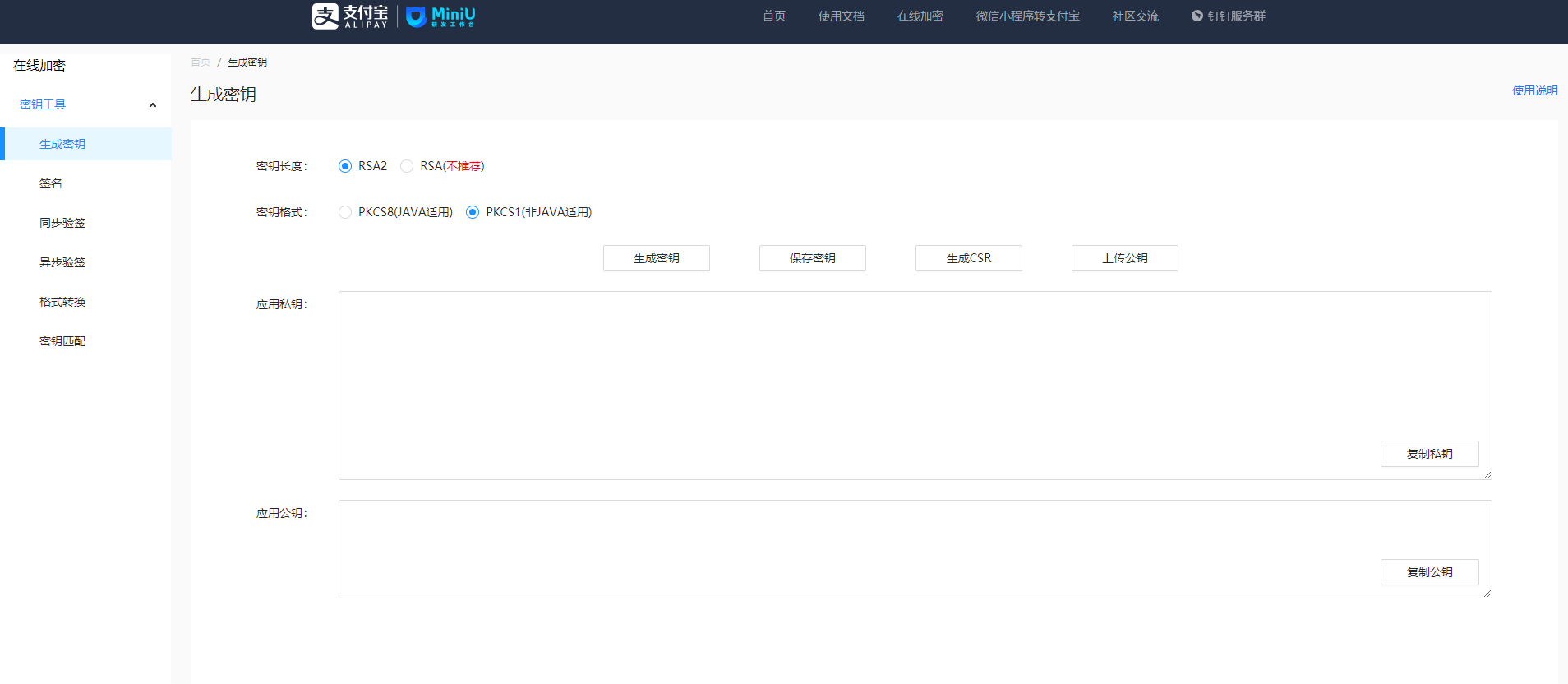Click the MiniU shield logo
Image resolution: width=1568 pixels, height=684 pixels.
point(417,16)
